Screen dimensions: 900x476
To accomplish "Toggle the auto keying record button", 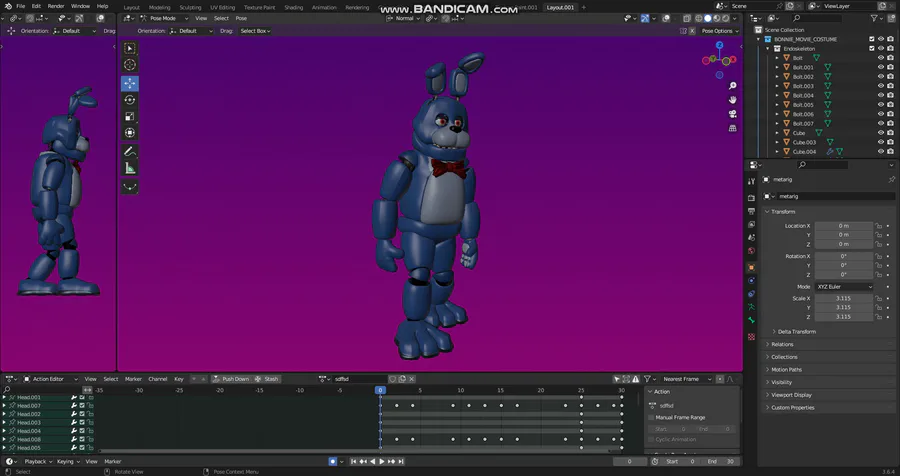I will [x=332, y=462].
